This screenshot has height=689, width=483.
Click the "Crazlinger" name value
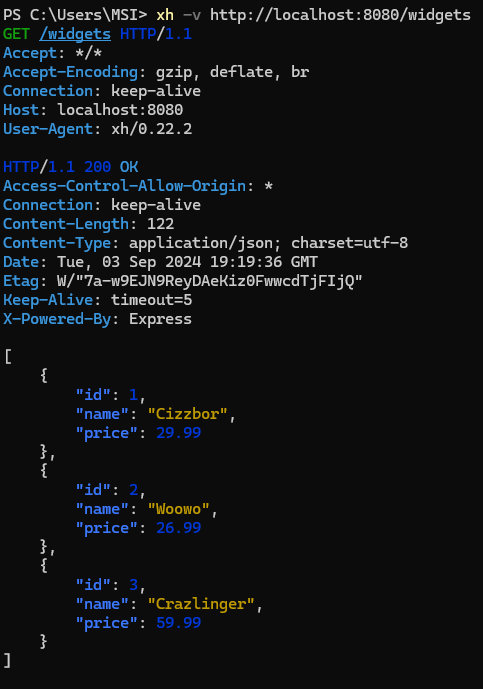click(x=201, y=604)
